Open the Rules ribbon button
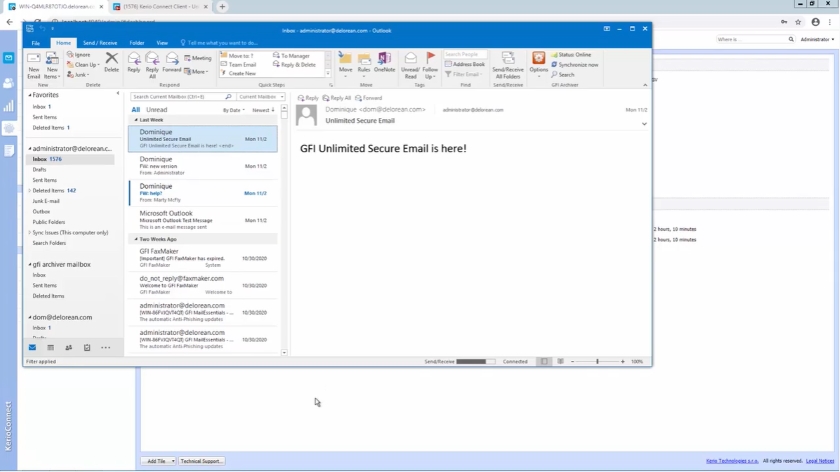 pos(364,65)
